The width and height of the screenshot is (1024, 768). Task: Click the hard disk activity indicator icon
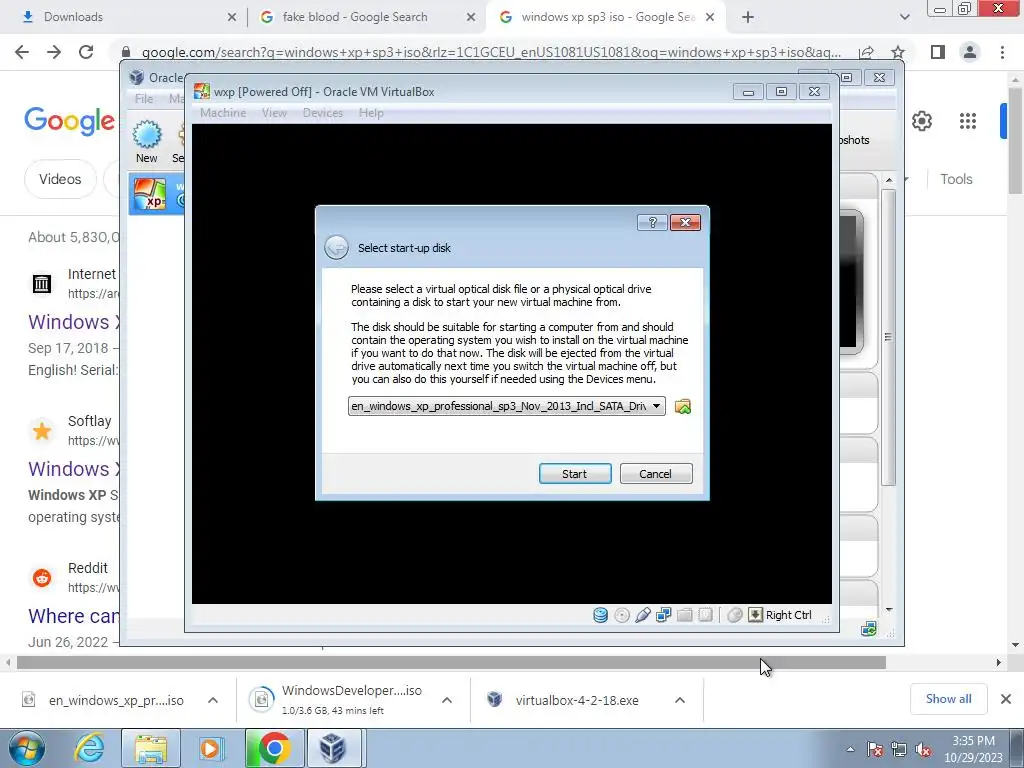600,615
